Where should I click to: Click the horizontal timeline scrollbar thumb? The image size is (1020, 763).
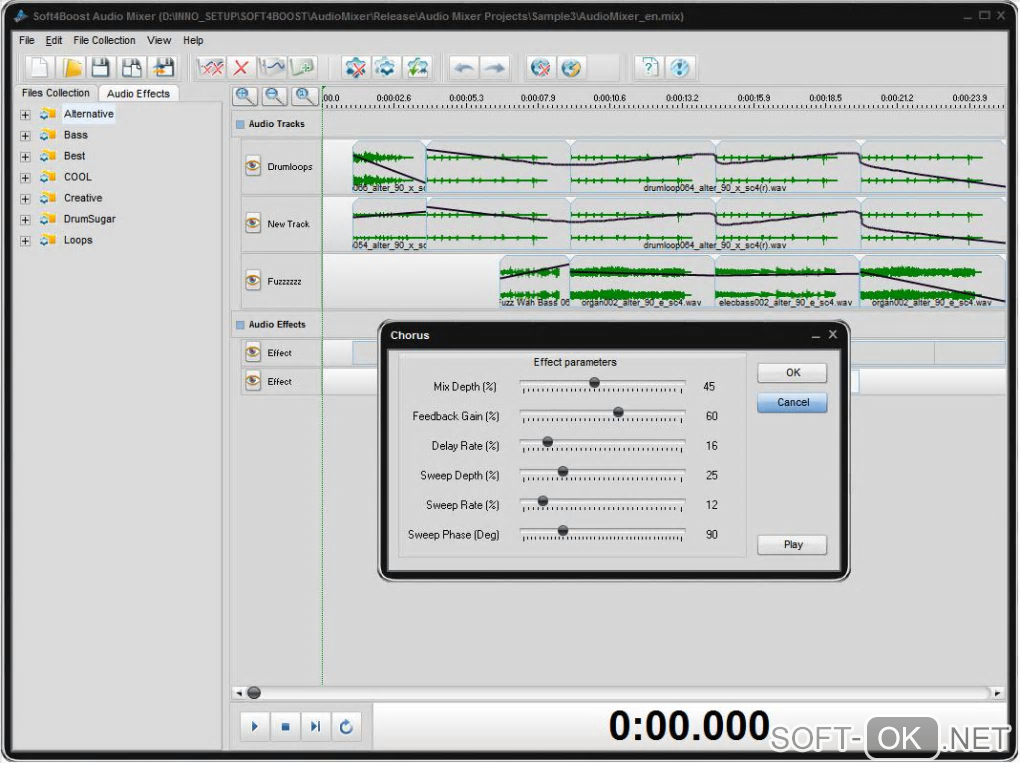[x=254, y=693]
